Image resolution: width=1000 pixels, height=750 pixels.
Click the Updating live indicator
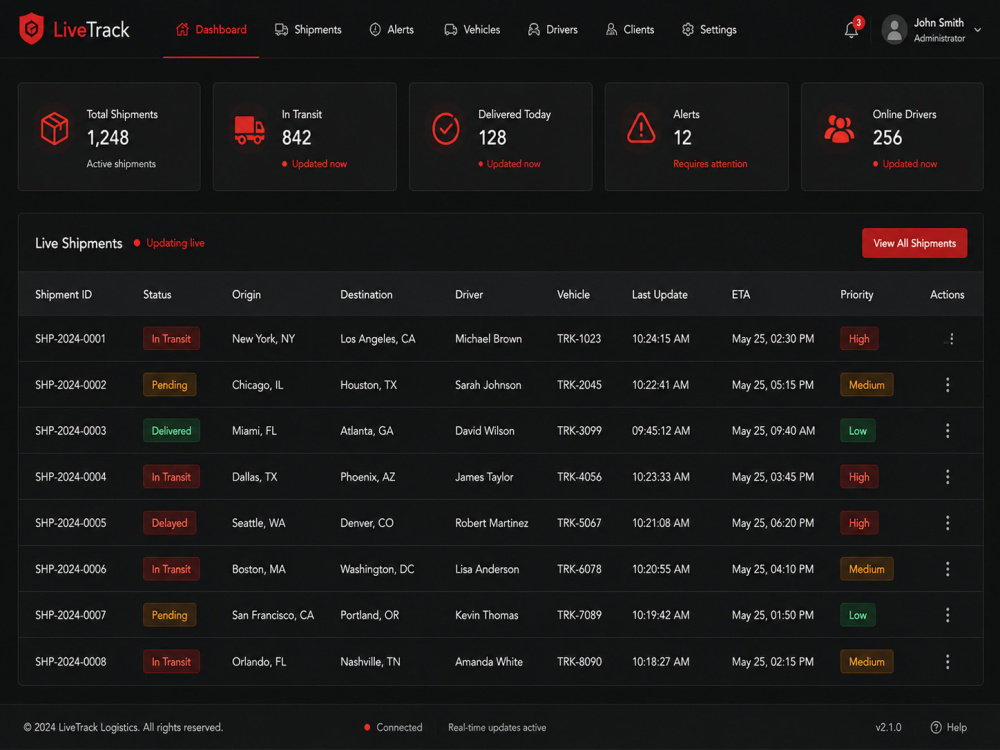click(x=169, y=243)
